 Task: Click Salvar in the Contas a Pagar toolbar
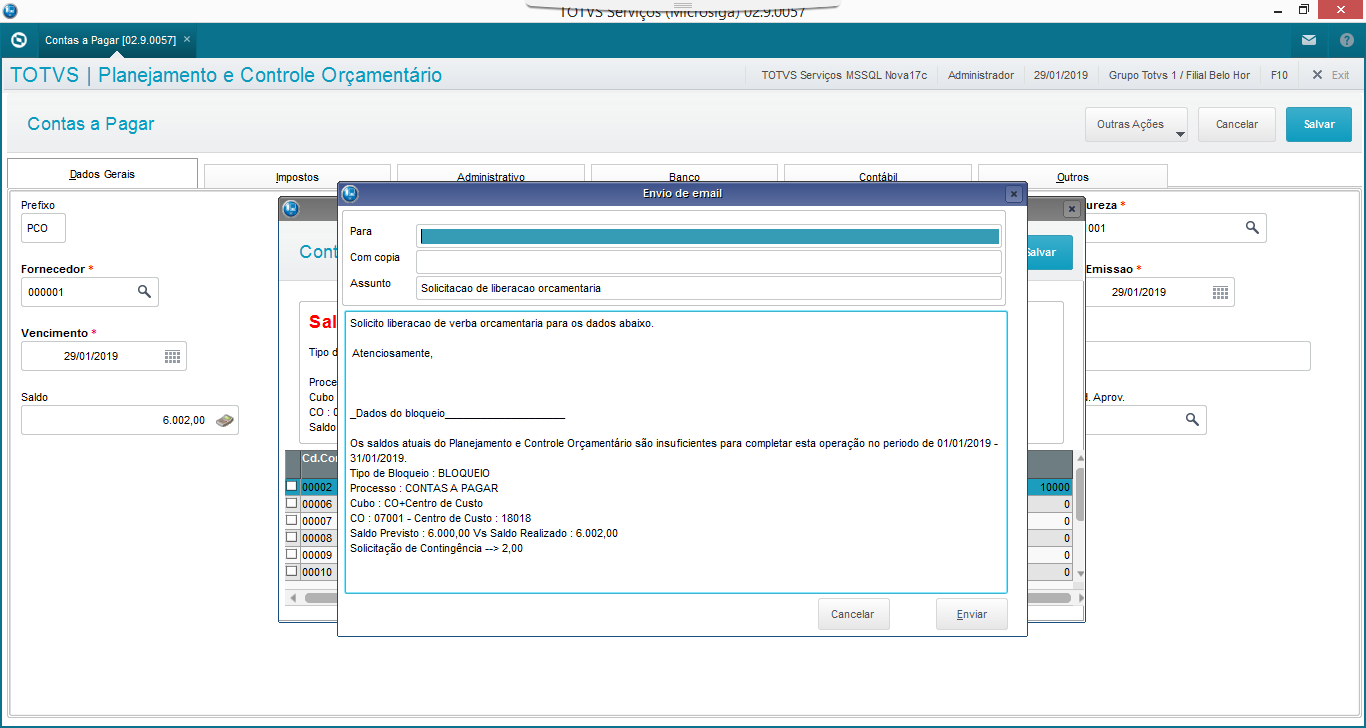(x=1319, y=124)
